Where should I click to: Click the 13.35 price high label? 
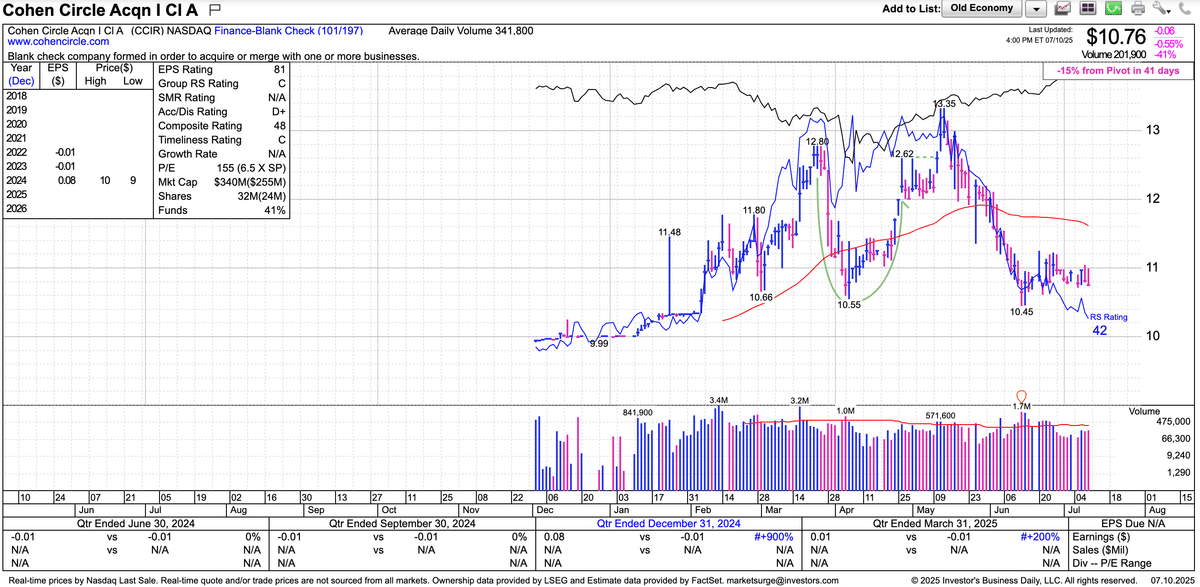point(944,104)
